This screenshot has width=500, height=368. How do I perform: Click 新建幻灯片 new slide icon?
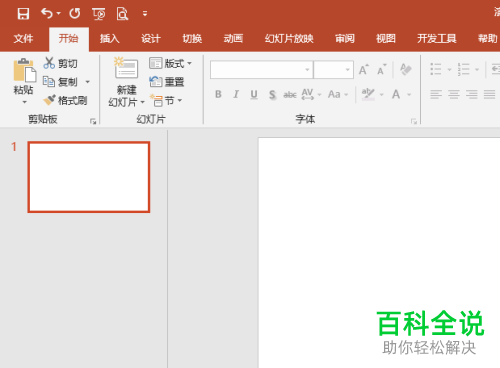click(126, 68)
